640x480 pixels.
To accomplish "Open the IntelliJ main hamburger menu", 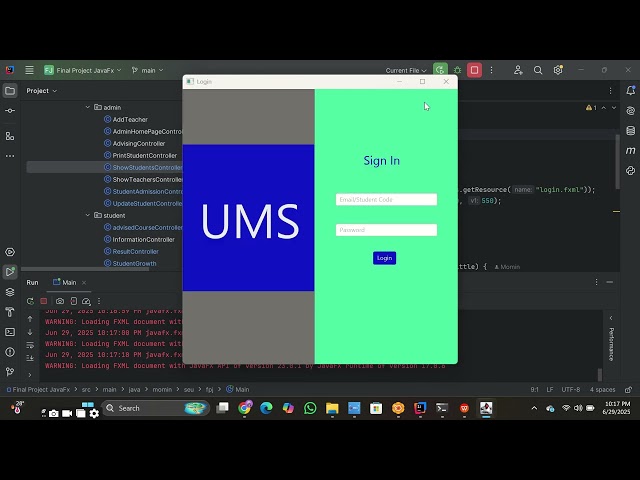I will click(29, 70).
